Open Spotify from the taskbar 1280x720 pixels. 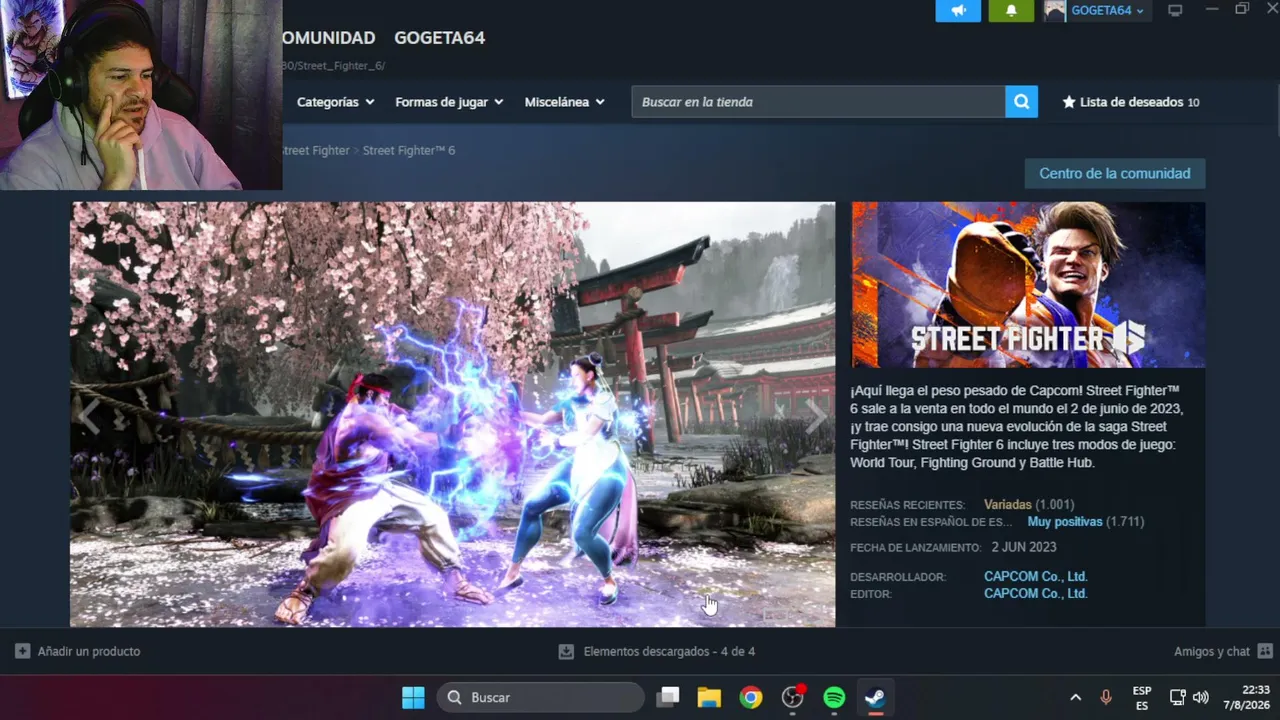pos(834,697)
